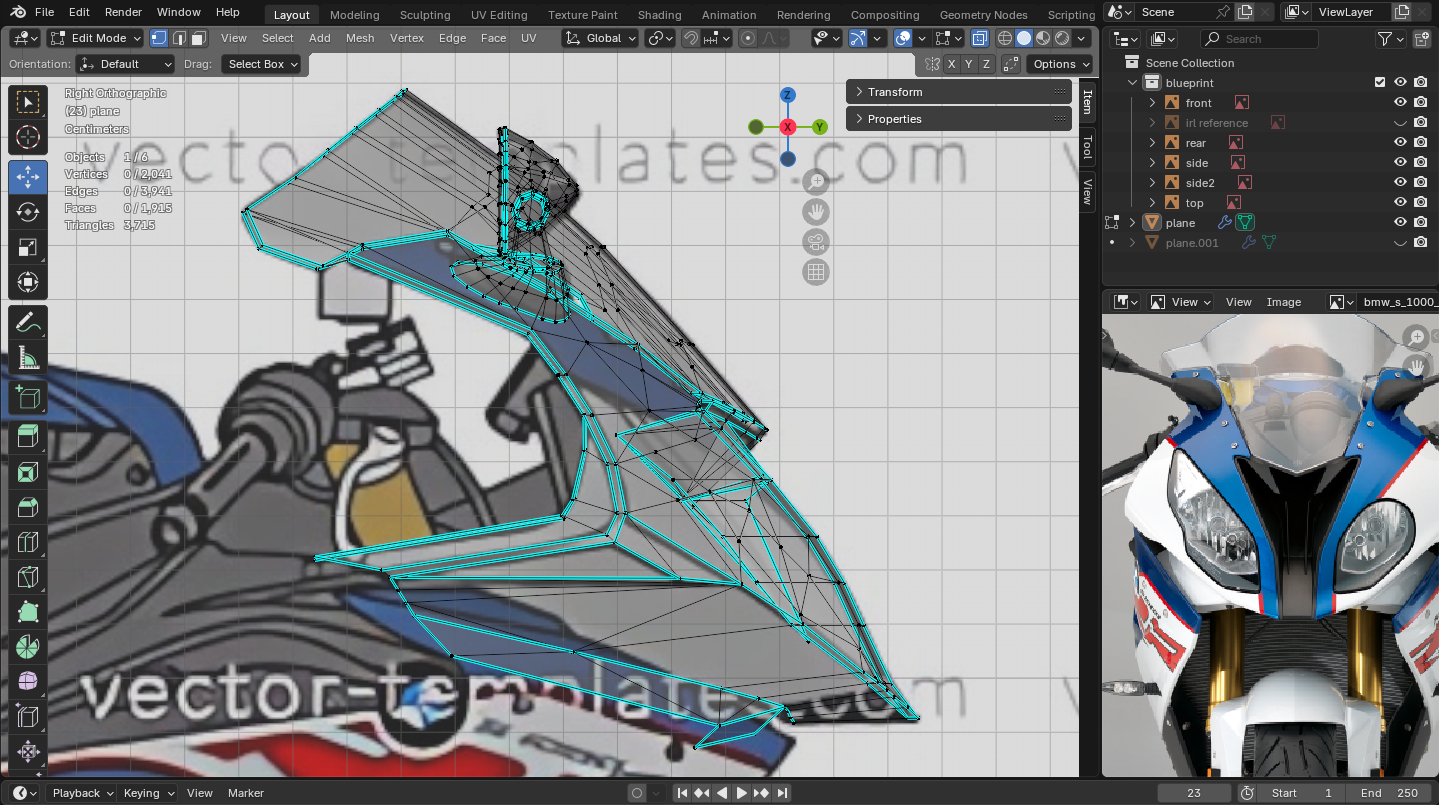
Task: Toggle snapping magnet in header
Action: click(x=690, y=38)
